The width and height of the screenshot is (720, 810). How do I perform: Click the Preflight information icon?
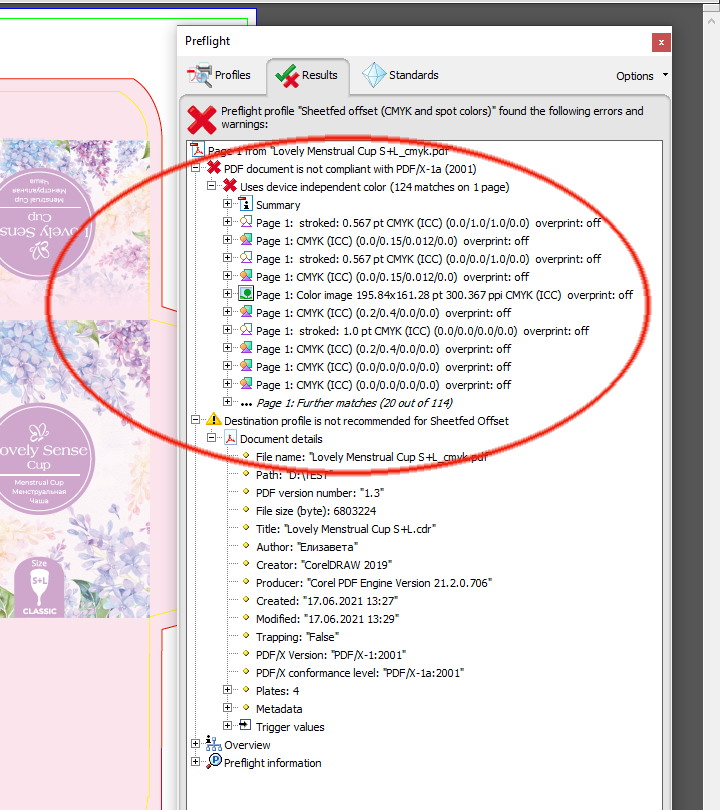click(x=214, y=761)
